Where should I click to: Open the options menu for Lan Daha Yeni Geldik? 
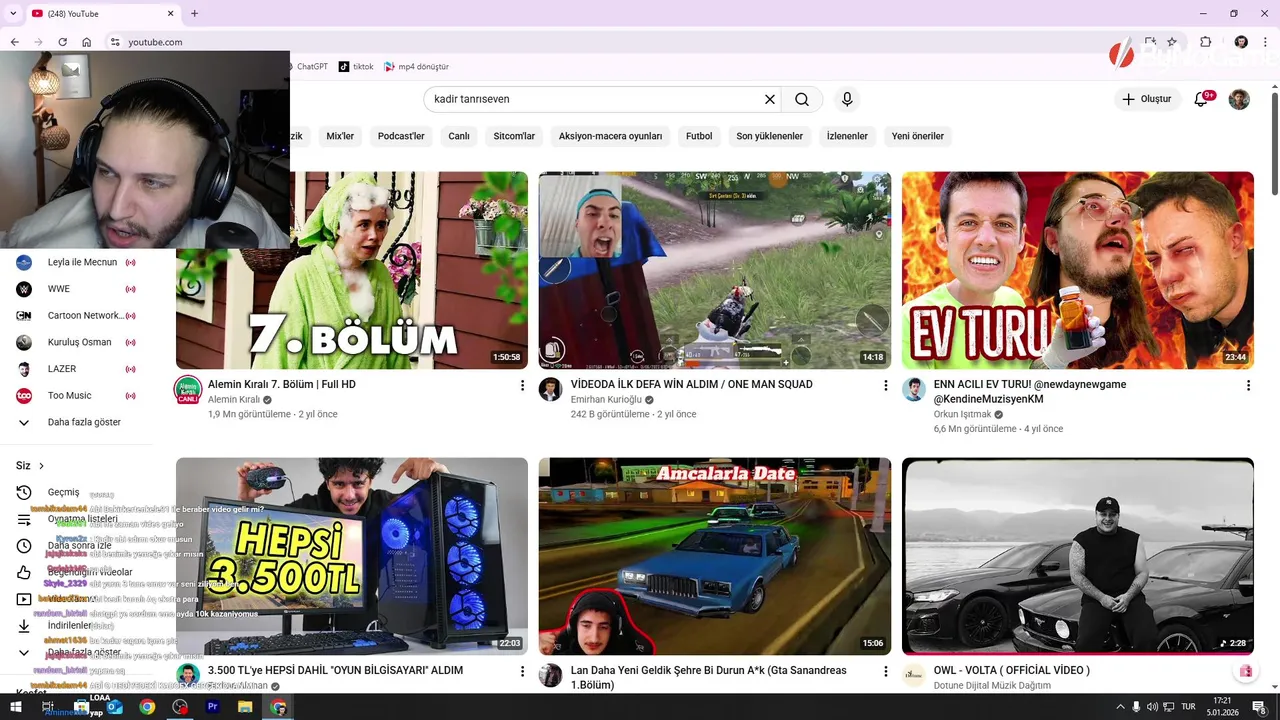pyautogui.click(x=885, y=671)
